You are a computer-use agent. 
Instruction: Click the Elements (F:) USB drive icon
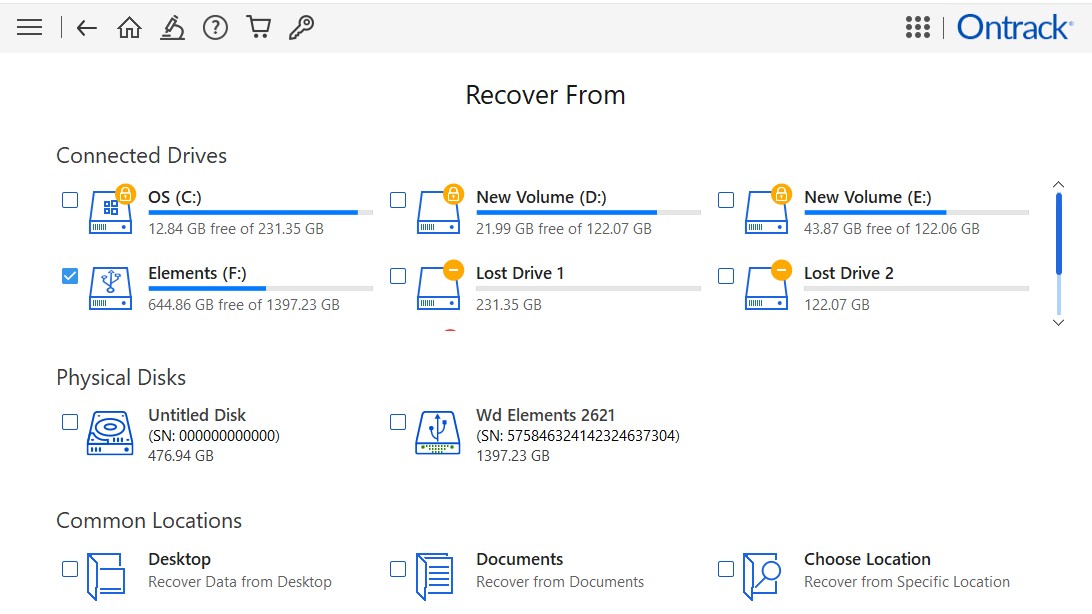point(109,288)
